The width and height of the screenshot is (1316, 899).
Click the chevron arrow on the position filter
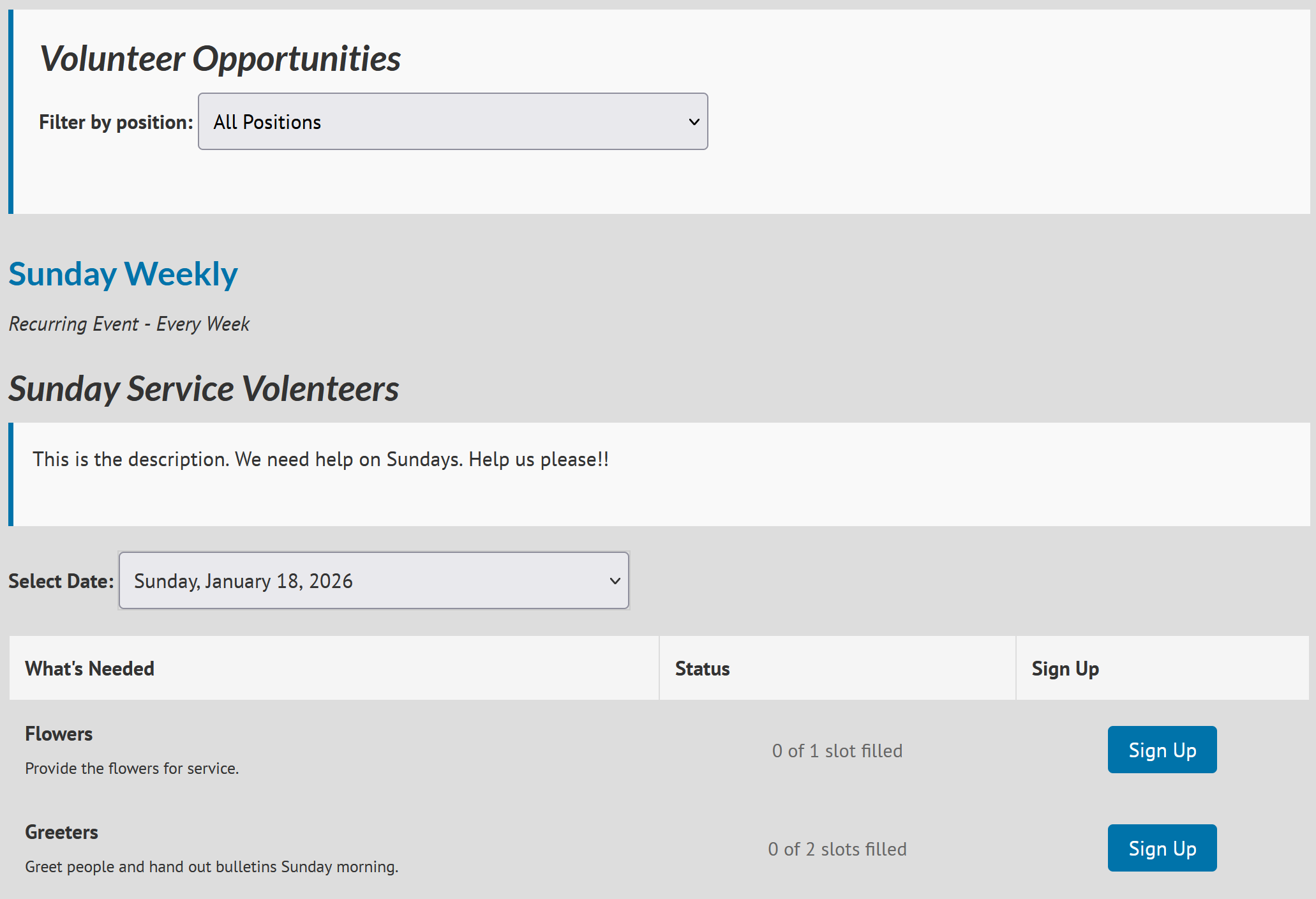pos(694,121)
